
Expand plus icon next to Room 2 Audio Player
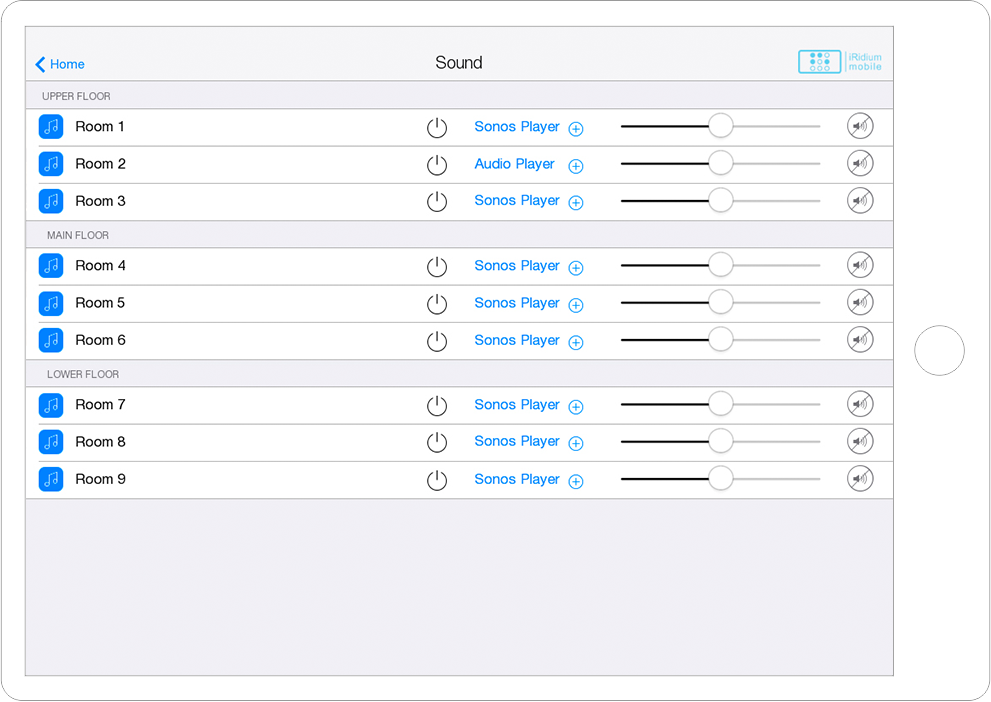coord(576,166)
